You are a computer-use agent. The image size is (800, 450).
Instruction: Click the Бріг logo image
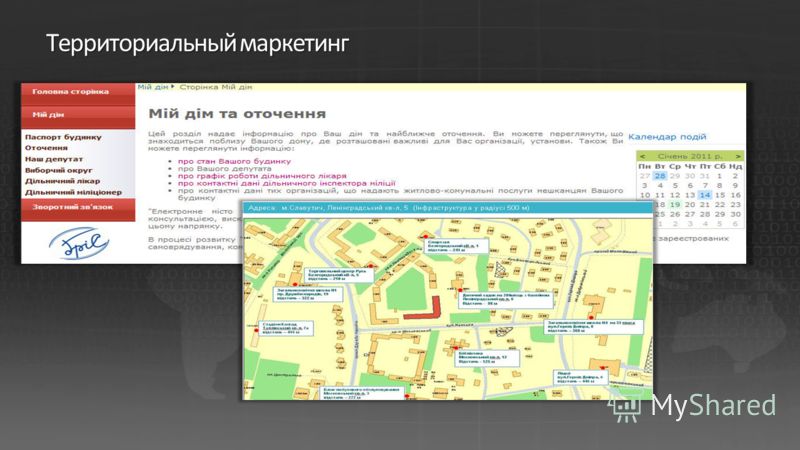pos(78,243)
